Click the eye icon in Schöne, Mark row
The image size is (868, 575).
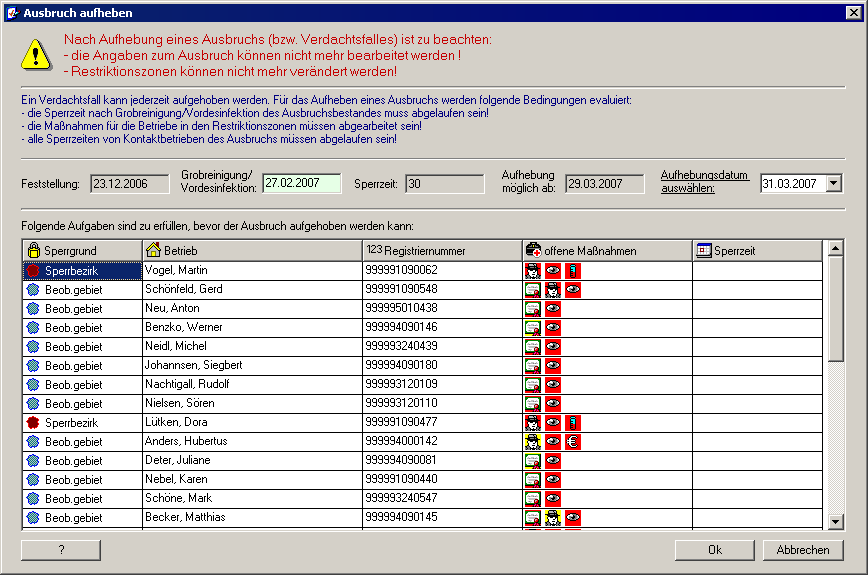click(553, 499)
